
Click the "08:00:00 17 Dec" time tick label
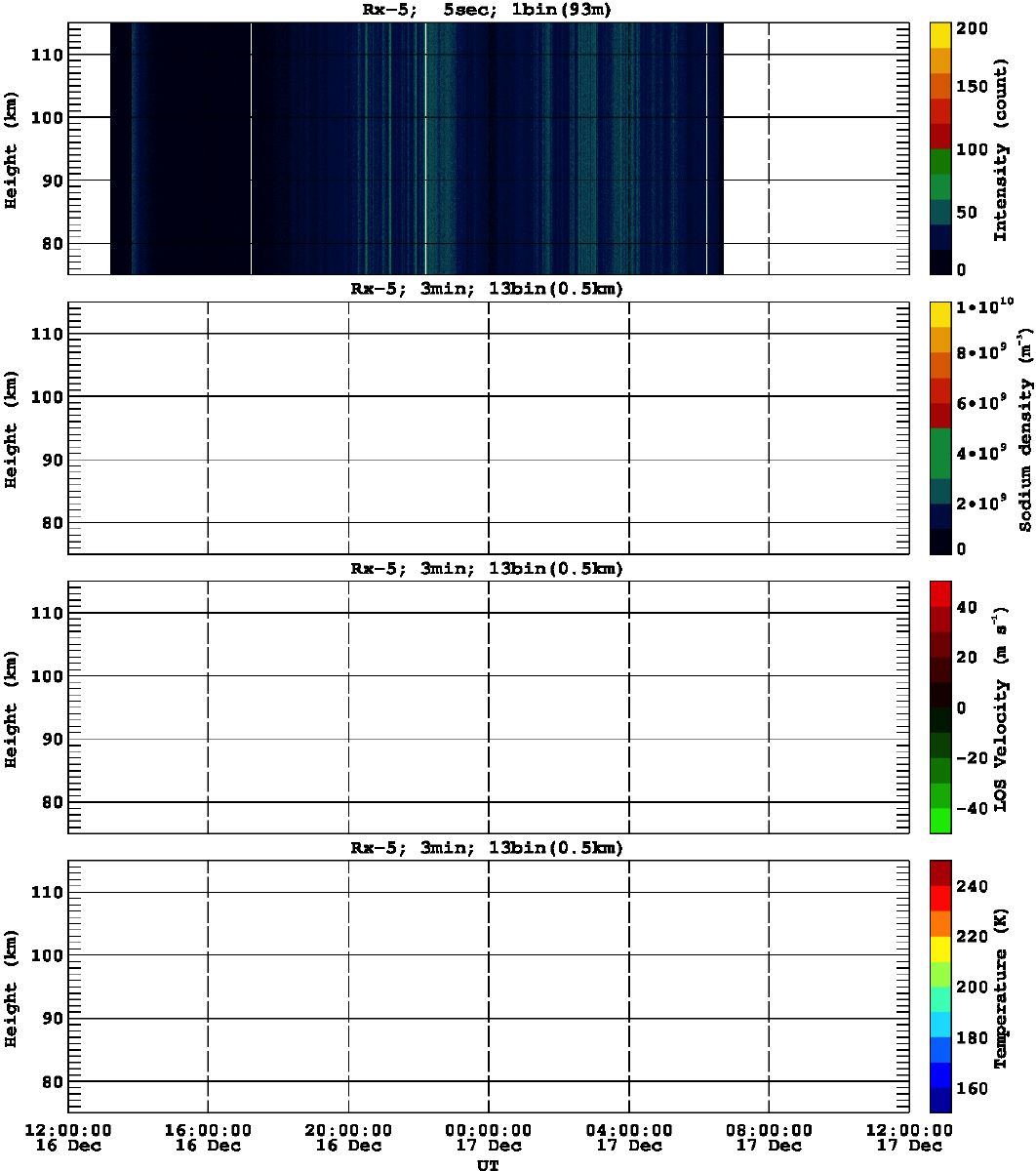pos(769,1138)
